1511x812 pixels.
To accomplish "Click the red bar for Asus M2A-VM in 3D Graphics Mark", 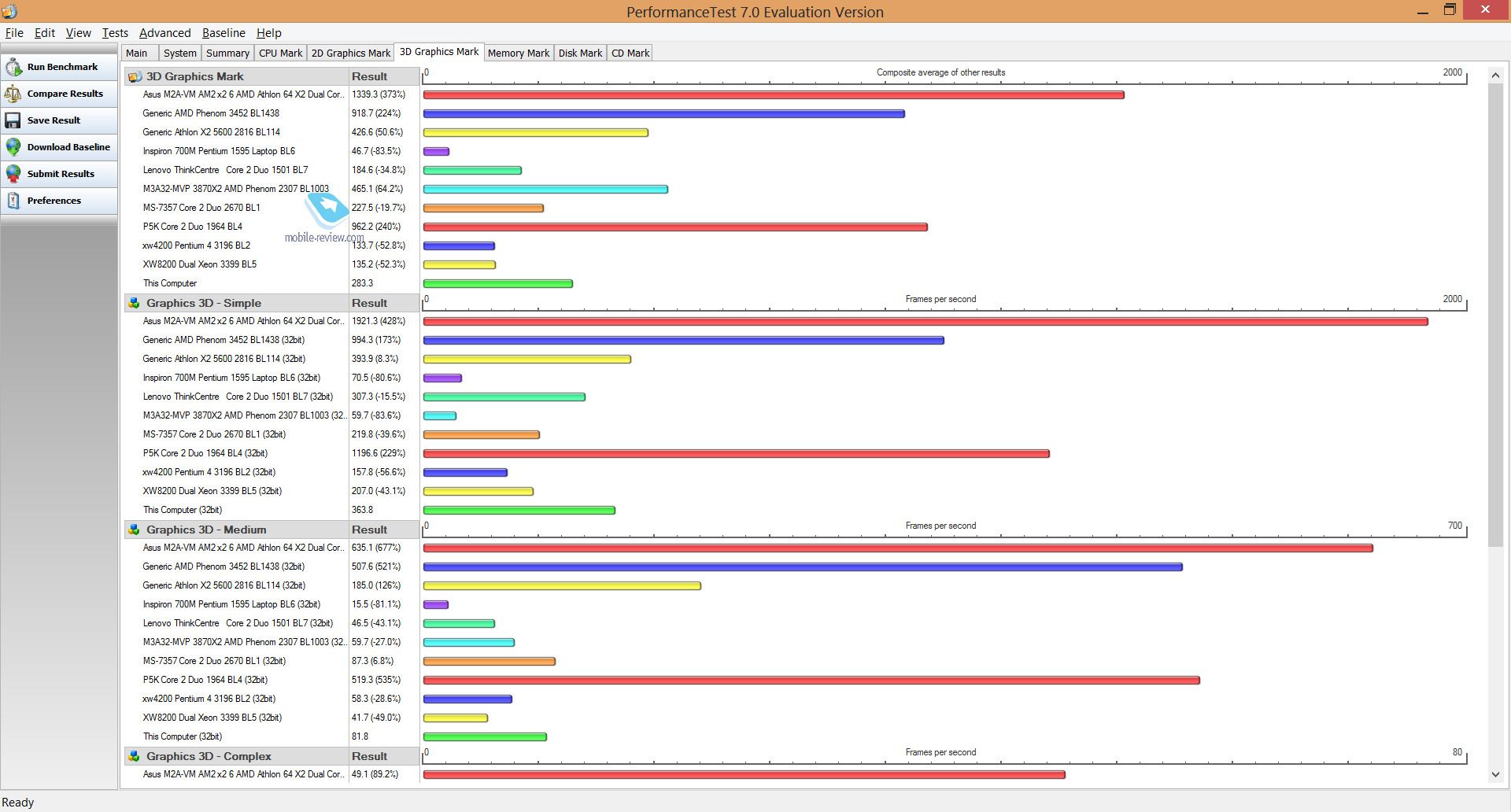I will click(x=774, y=94).
